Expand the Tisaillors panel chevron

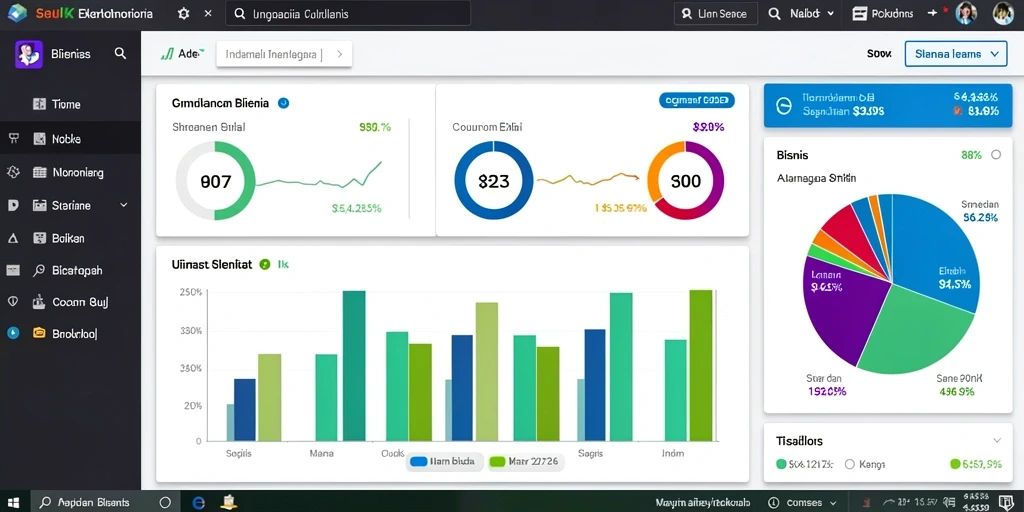(997, 440)
